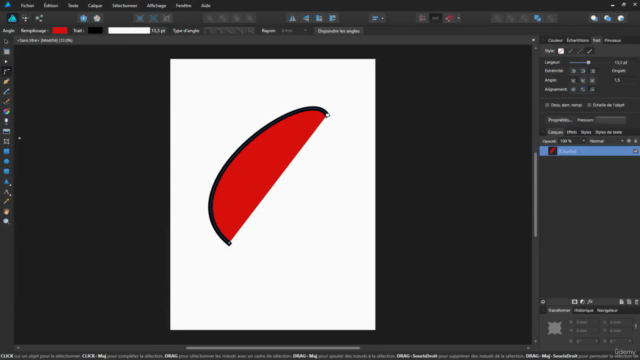Open the Fichier menu
640x360 pixels.
pos(27,6)
